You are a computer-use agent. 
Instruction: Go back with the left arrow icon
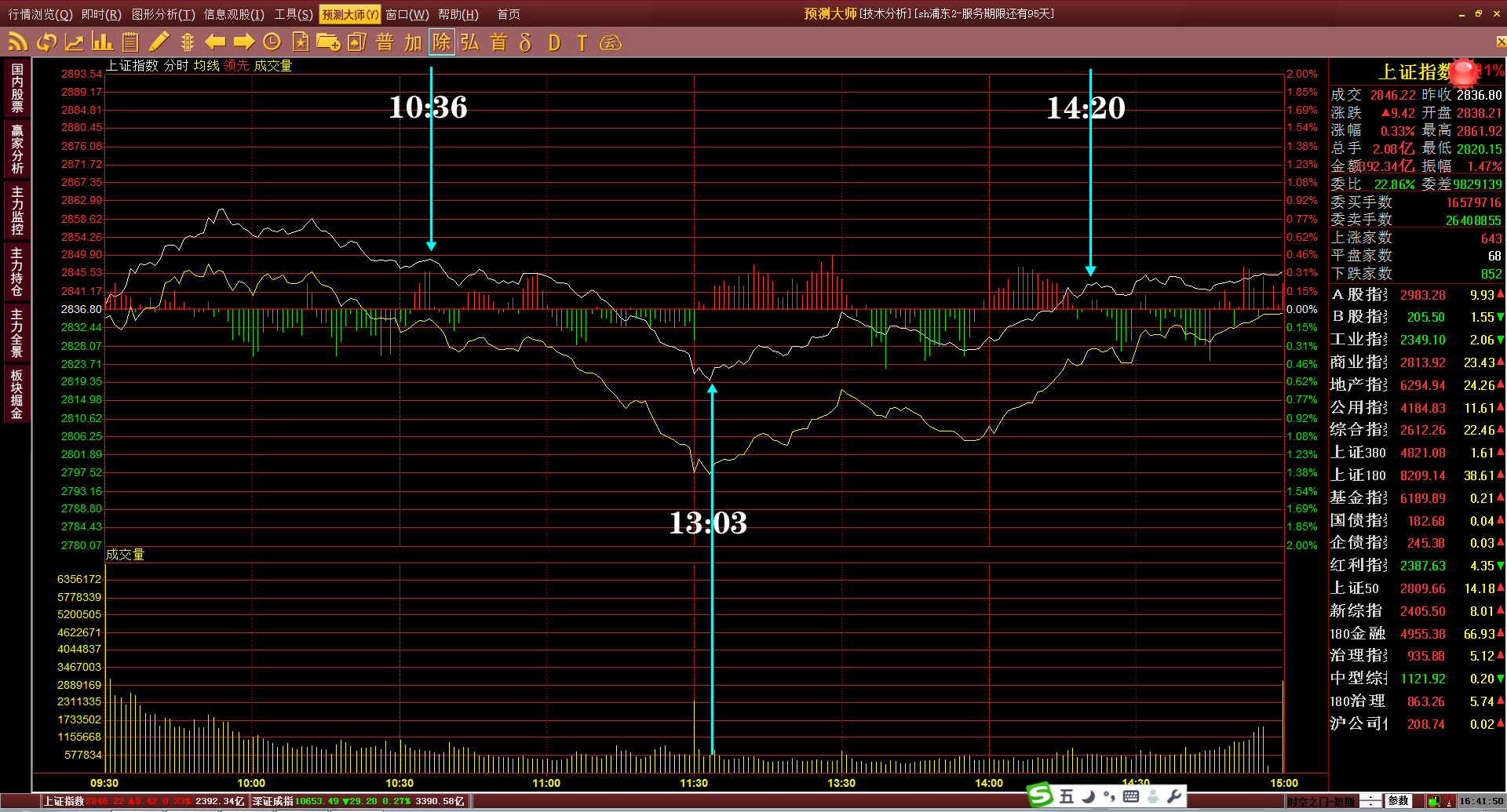tap(215, 42)
